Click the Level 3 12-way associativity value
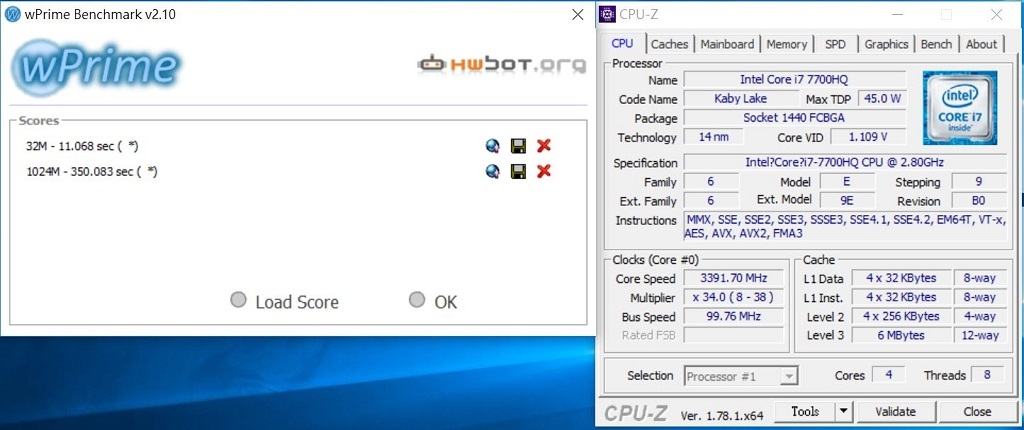Viewport: 1024px width, 430px height. [980, 335]
